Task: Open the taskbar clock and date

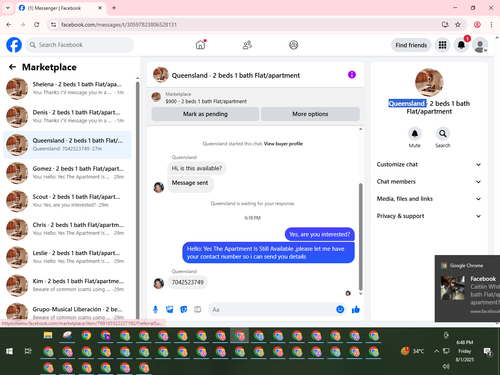Action: coord(465,351)
